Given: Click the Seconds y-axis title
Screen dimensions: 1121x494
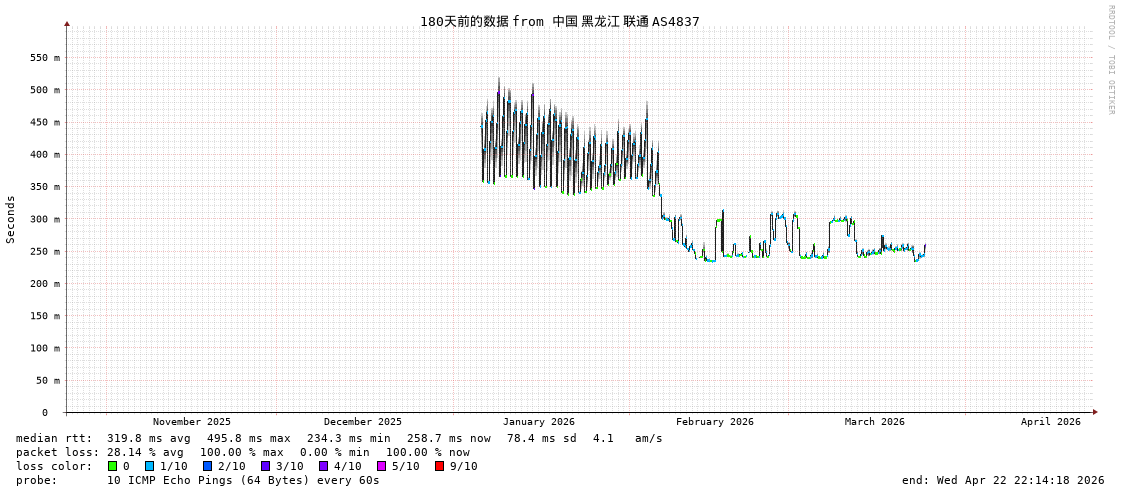Looking at the screenshot, I should [11, 219].
